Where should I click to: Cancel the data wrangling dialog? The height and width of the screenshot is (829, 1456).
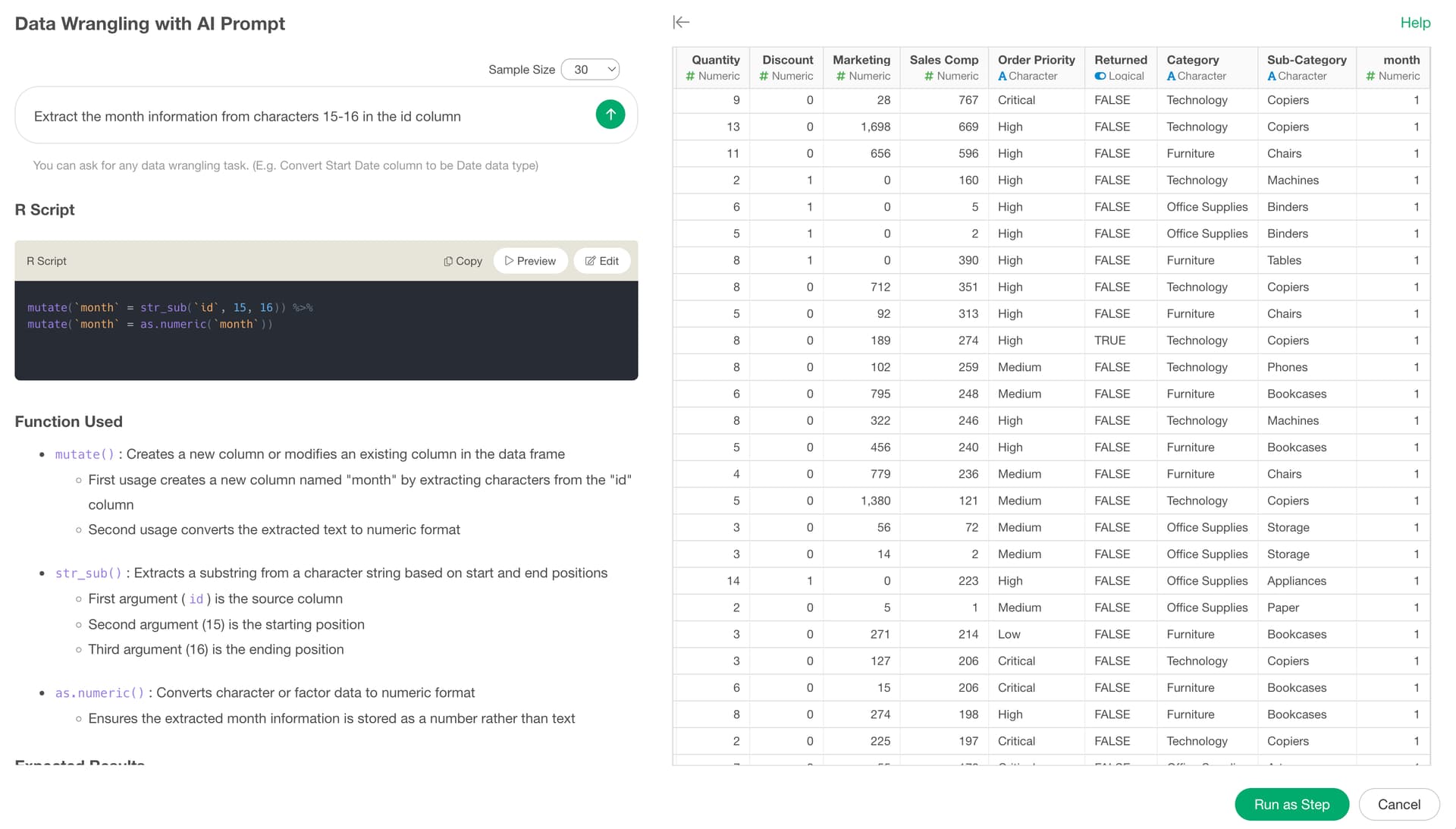[1398, 804]
